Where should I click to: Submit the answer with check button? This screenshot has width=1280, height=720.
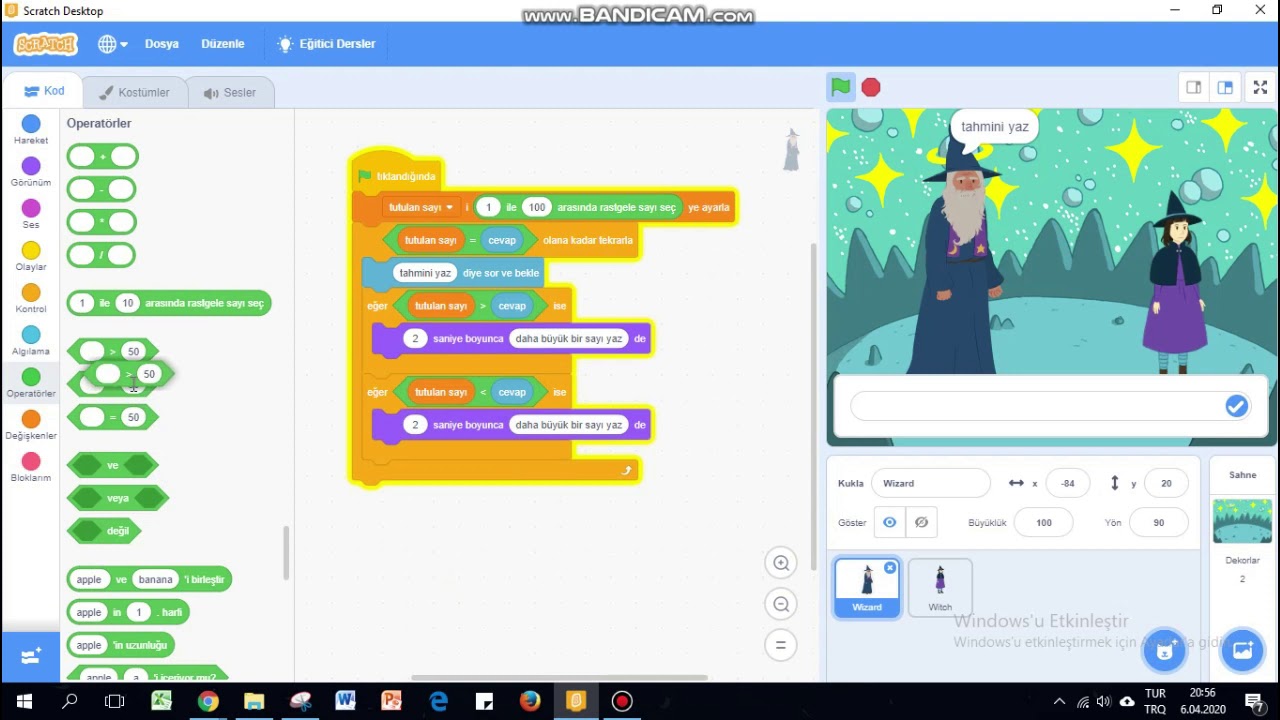(1236, 405)
